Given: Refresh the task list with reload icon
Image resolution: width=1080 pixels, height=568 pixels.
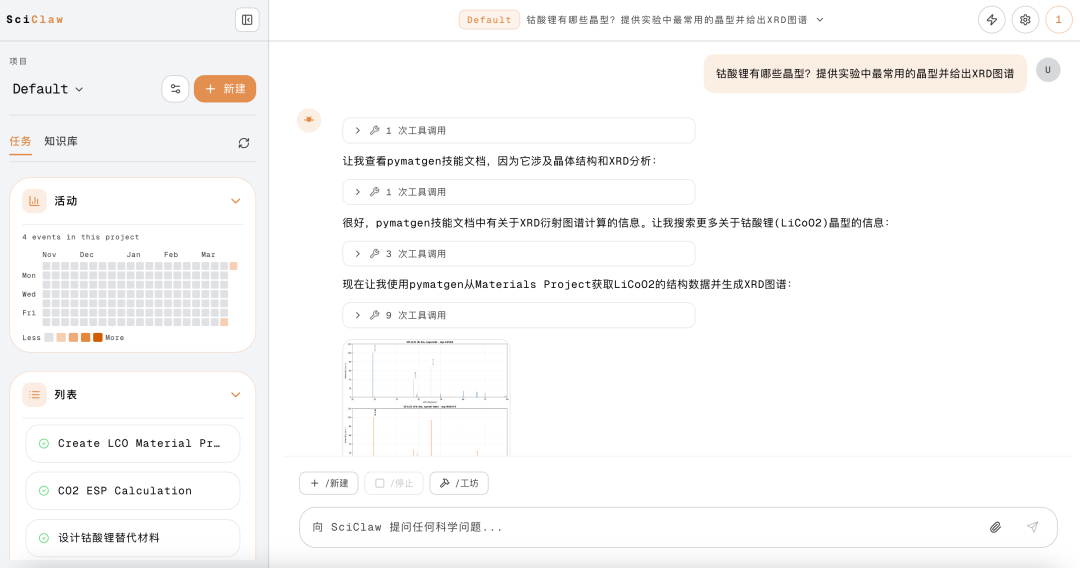Looking at the screenshot, I should pyautogui.click(x=244, y=143).
